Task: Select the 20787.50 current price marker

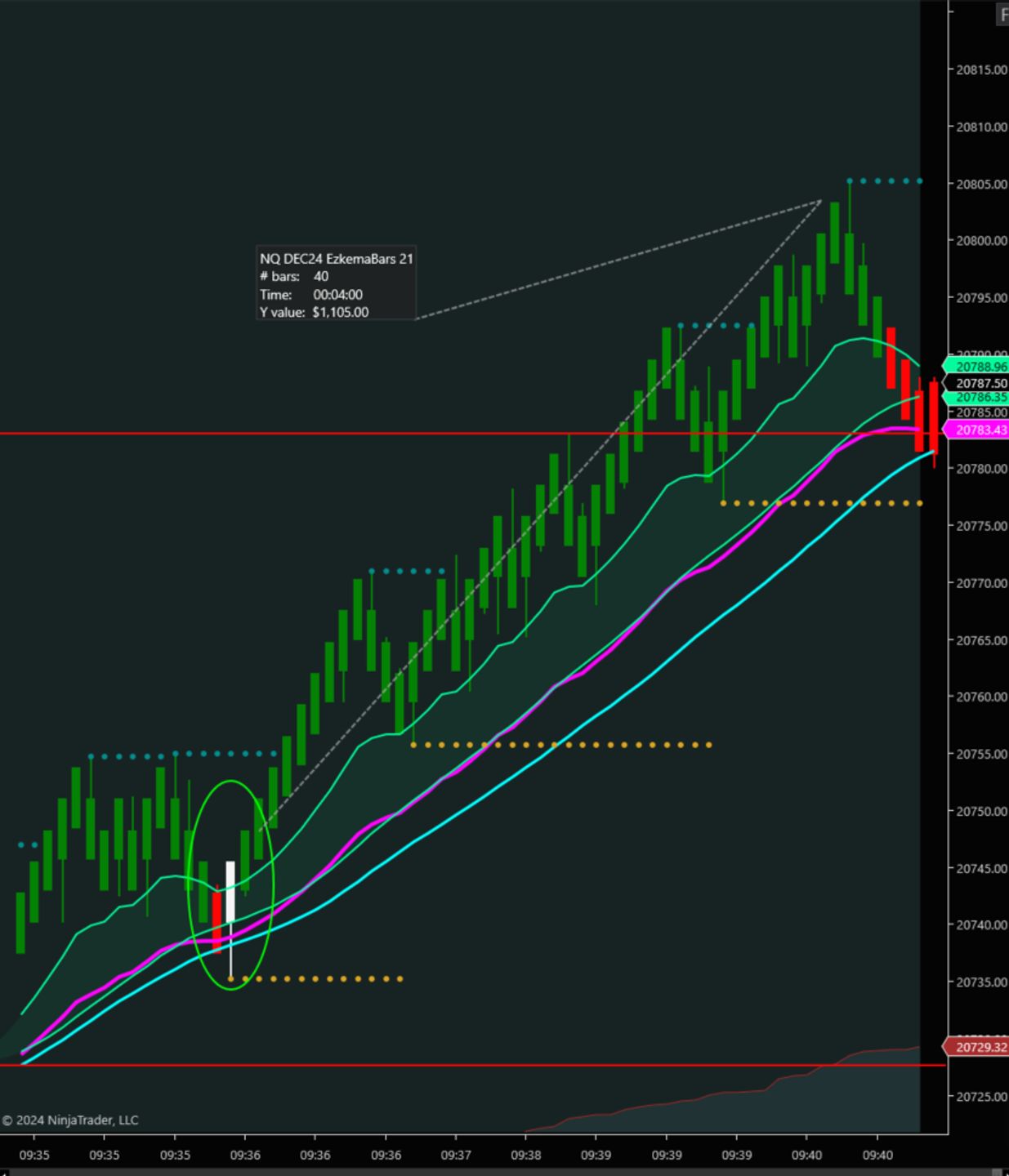Action: pyautogui.click(x=976, y=383)
